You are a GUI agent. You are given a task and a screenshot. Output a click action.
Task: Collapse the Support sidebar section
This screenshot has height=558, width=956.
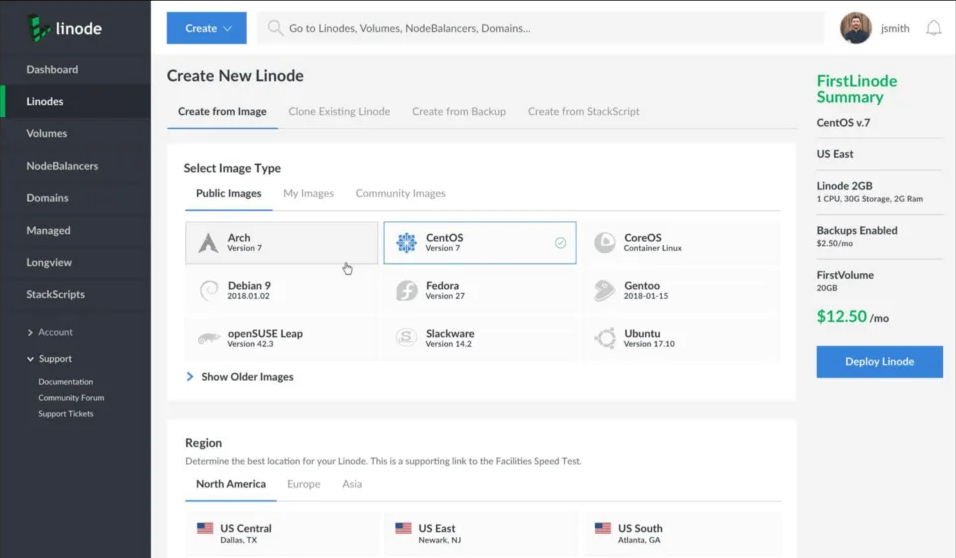pos(50,359)
